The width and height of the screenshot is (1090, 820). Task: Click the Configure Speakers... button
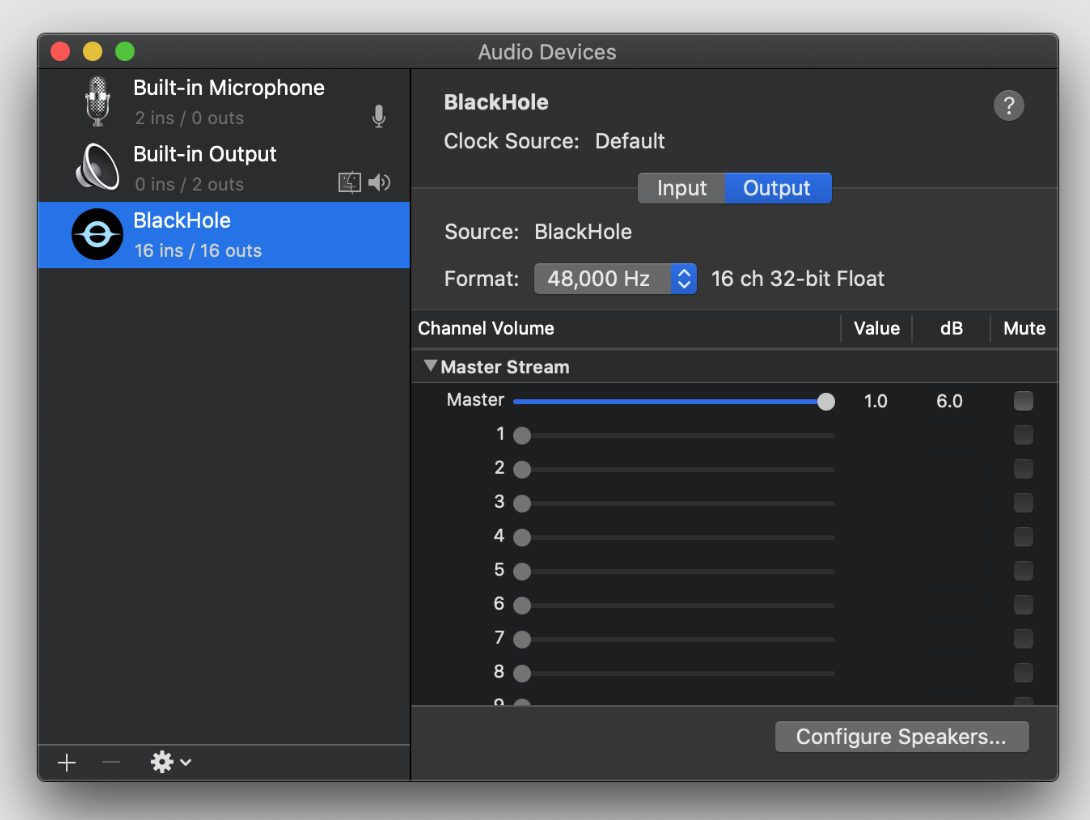tap(902, 737)
